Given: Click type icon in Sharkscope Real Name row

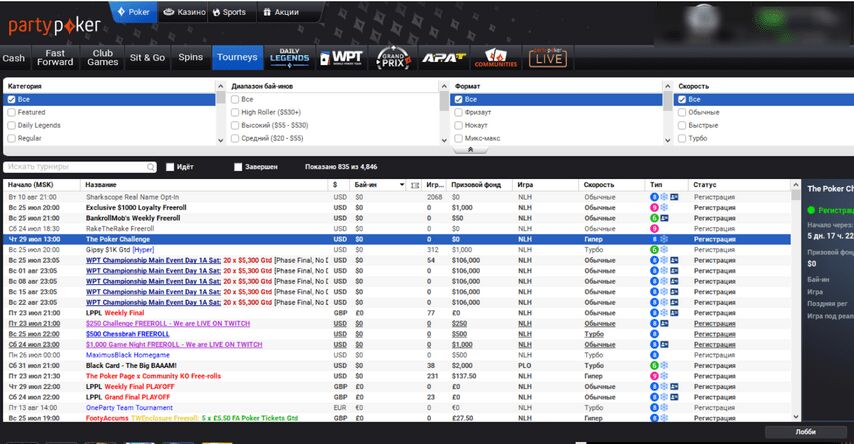Looking at the screenshot, I should click(x=654, y=197).
